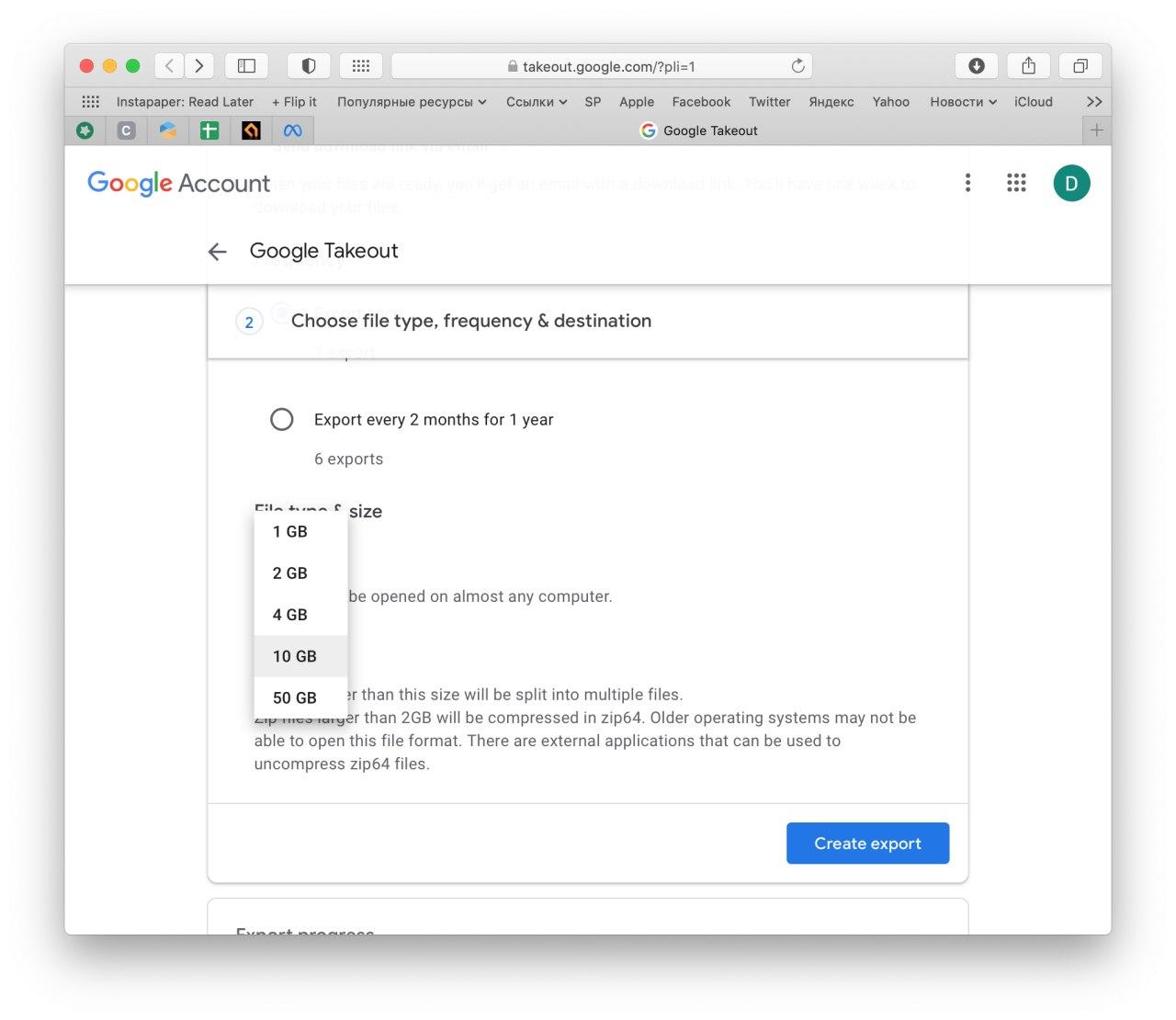Toggle the Safari sidebar button
This screenshot has height=1020, width=1176.
[x=246, y=65]
